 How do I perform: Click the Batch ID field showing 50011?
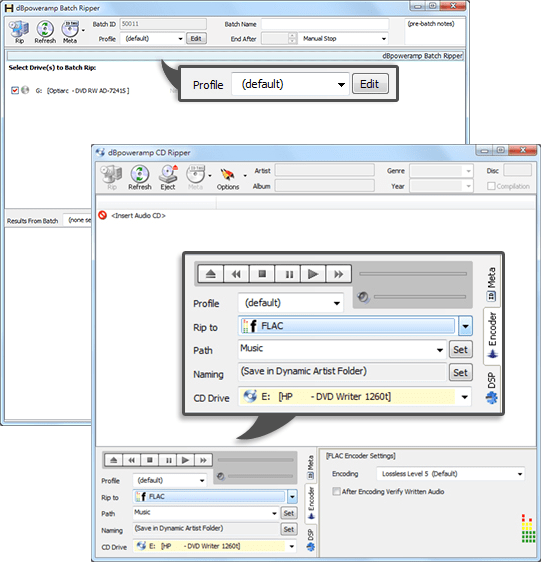163,24
